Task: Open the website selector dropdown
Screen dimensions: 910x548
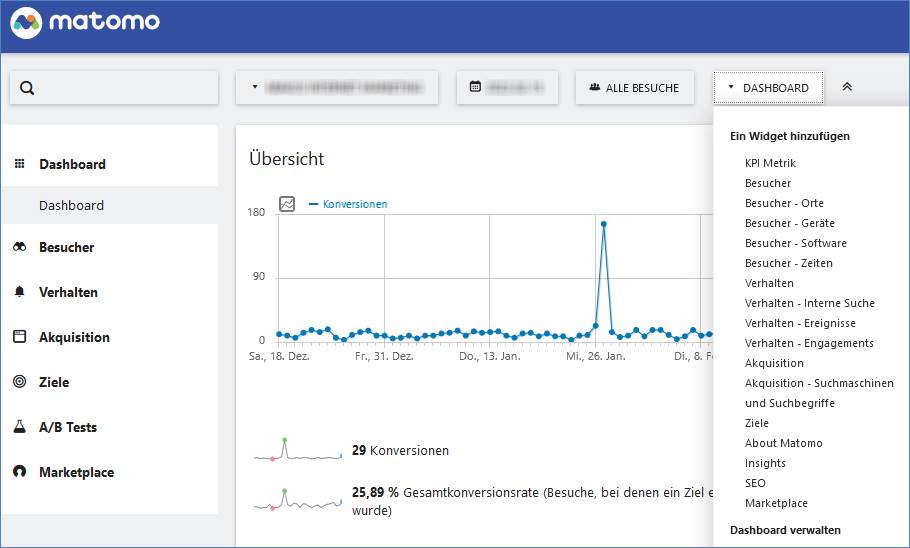Action: pyautogui.click(x=337, y=88)
